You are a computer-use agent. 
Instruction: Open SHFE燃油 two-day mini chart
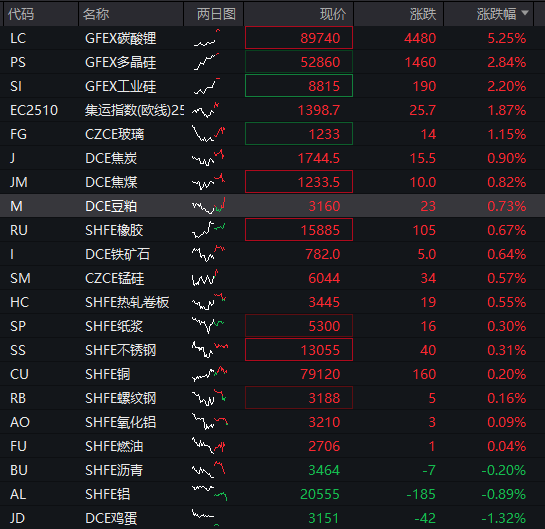209,446
